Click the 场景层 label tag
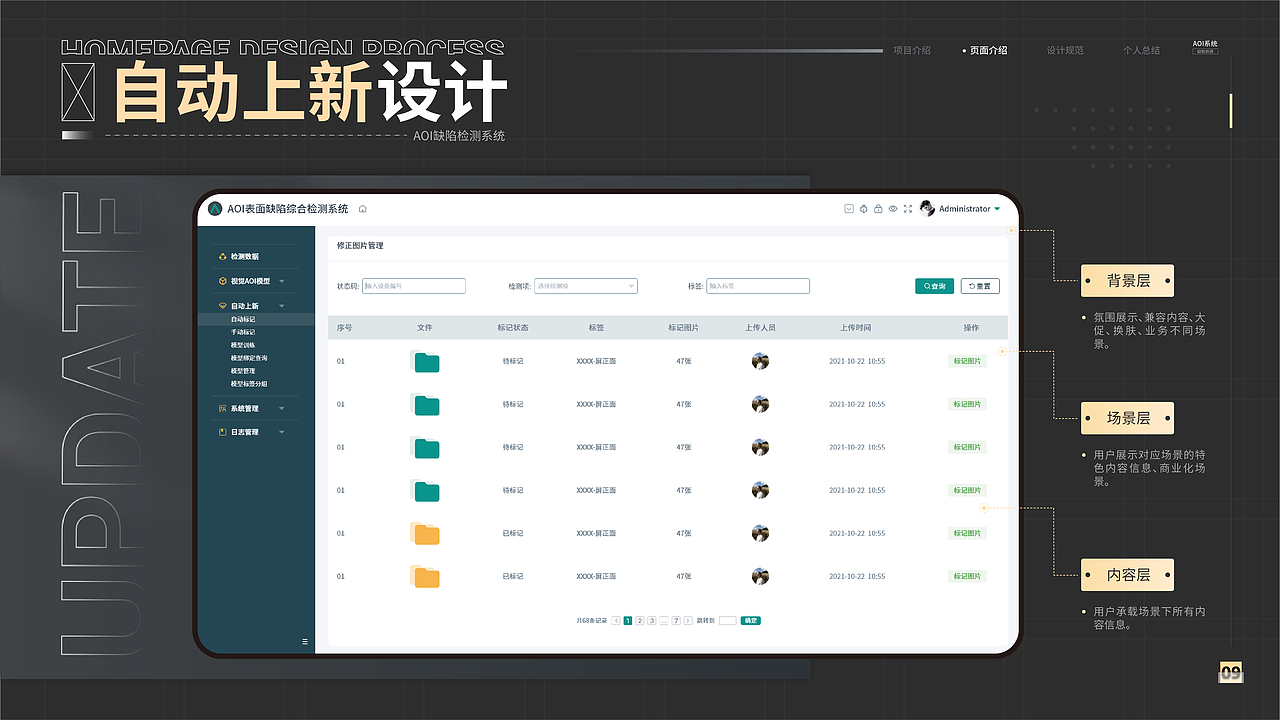 tap(1128, 418)
